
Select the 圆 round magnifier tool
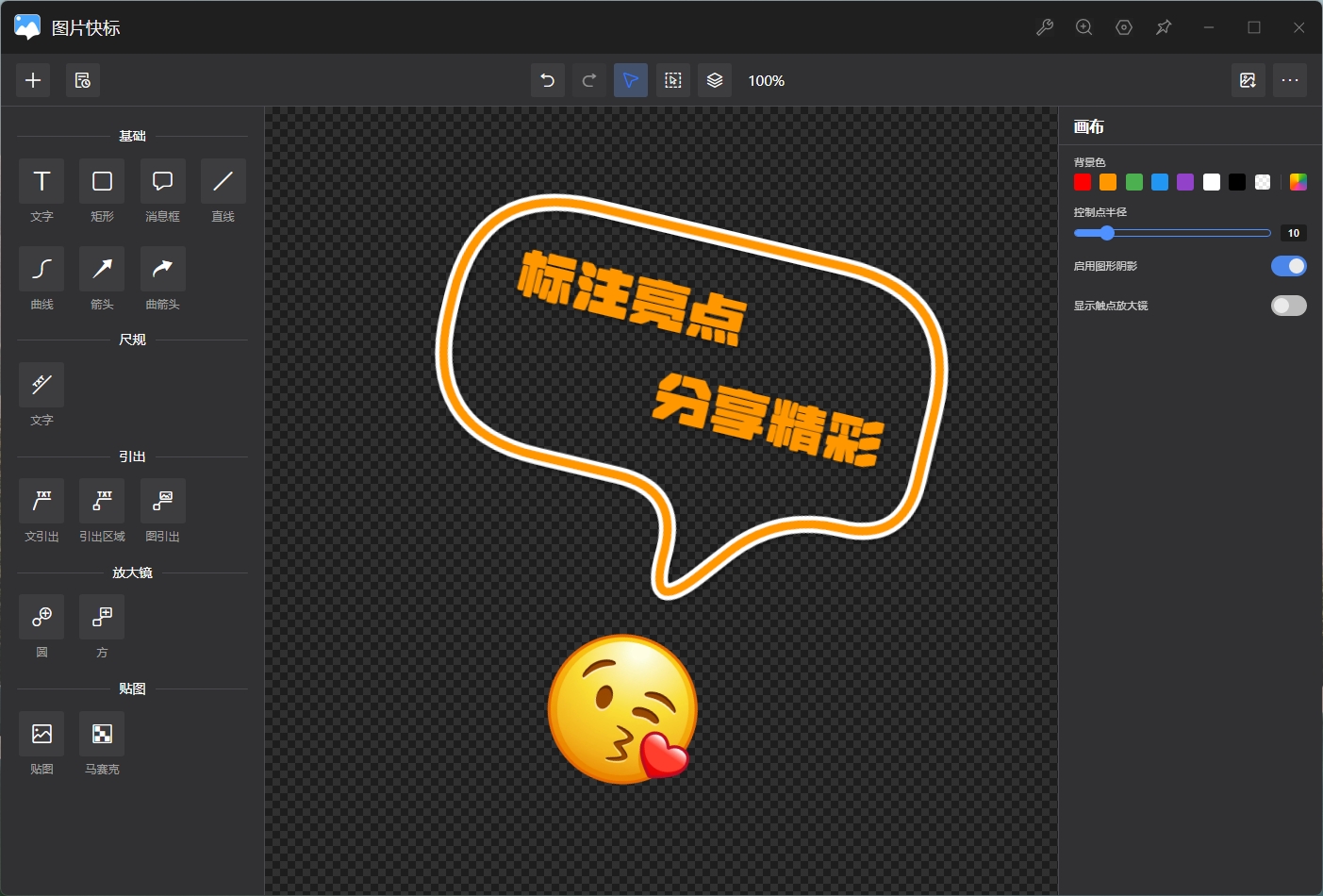41,617
